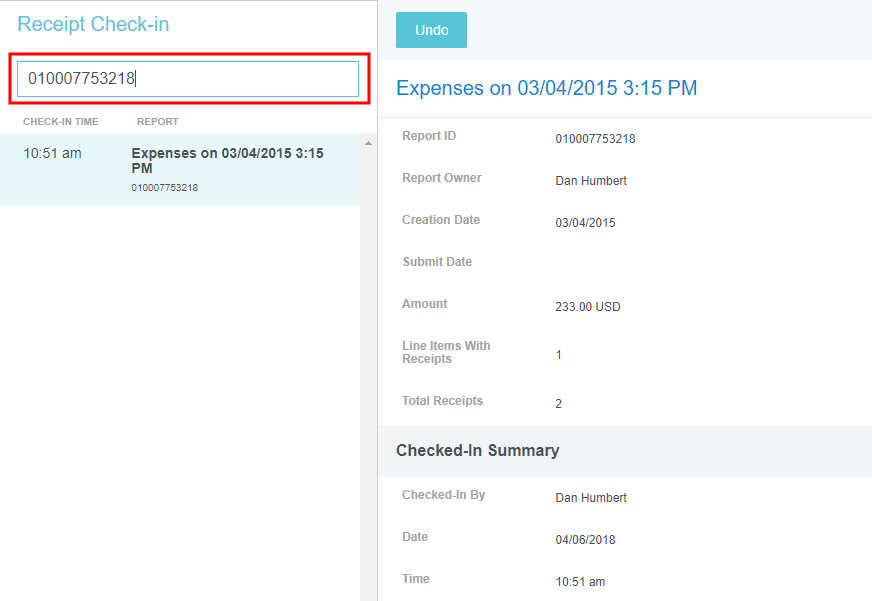Click report number 010007753218 under list title
The height and width of the screenshot is (601, 872).
(x=165, y=188)
